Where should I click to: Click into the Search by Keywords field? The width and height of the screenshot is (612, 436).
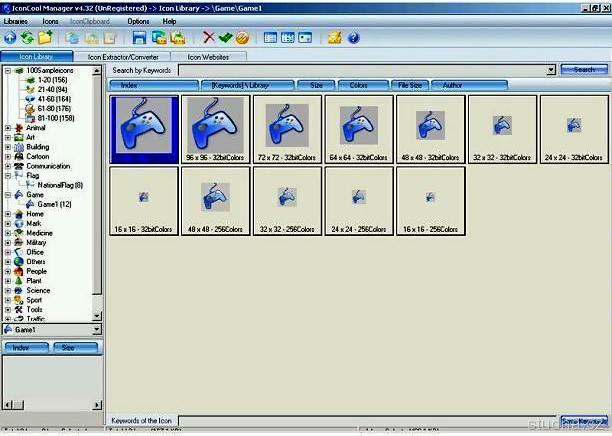[x=362, y=70]
